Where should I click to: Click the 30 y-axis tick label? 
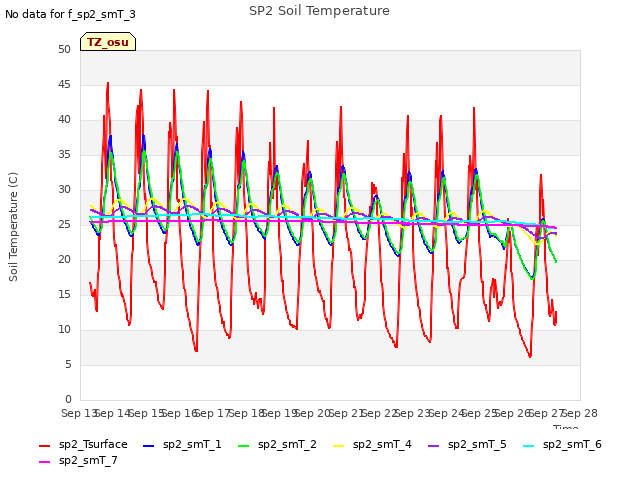point(64,190)
